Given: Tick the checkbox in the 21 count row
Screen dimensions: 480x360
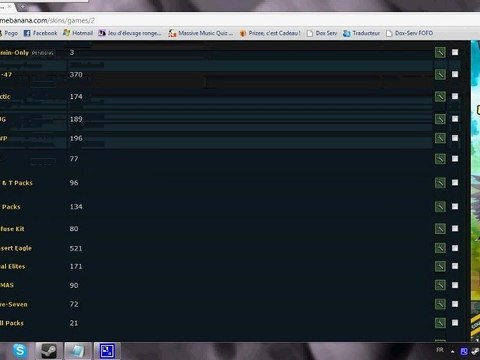Looking at the screenshot, I should coord(455,323).
